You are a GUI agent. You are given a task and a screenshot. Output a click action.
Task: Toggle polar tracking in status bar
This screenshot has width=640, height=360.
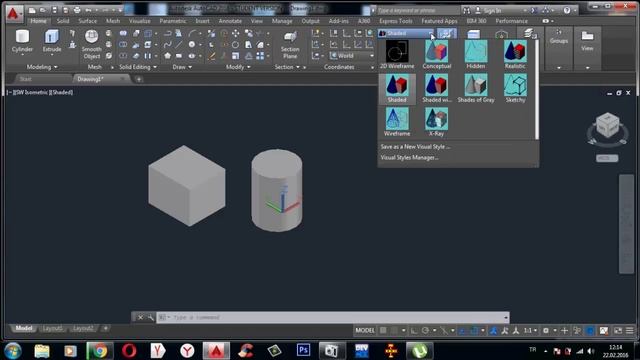tap(425, 331)
